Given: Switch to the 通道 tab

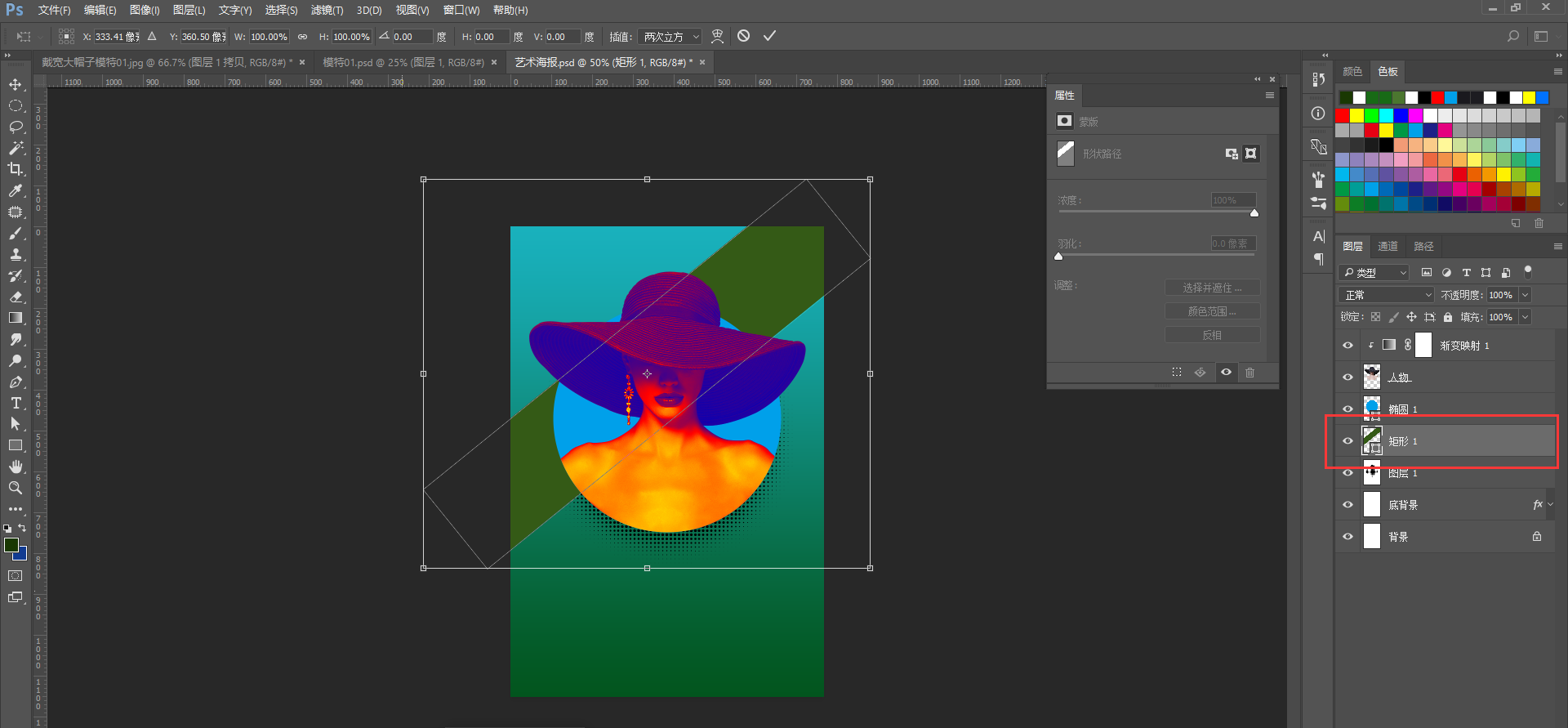Looking at the screenshot, I should click(x=1388, y=246).
